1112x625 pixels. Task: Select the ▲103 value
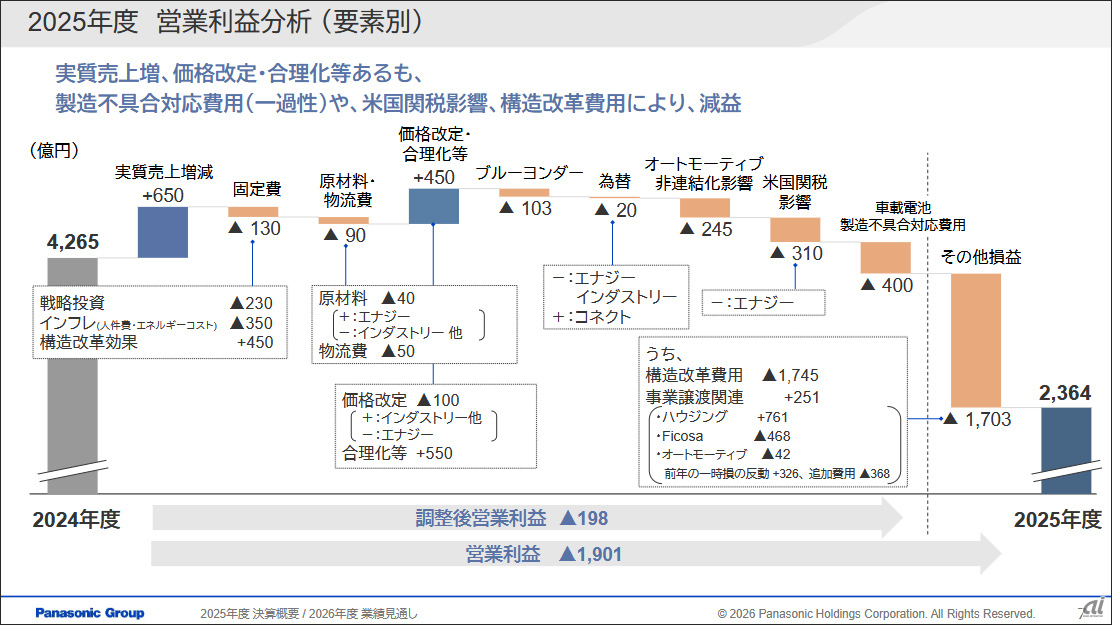(x=525, y=209)
